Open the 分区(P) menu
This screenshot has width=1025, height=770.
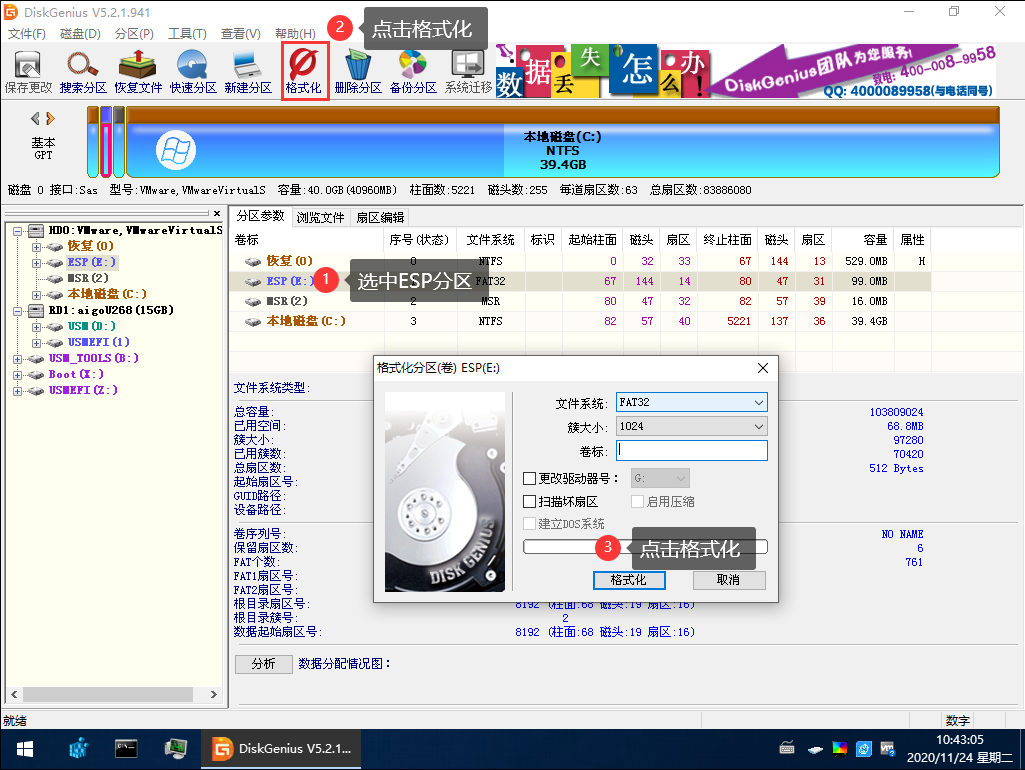[x=134, y=33]
